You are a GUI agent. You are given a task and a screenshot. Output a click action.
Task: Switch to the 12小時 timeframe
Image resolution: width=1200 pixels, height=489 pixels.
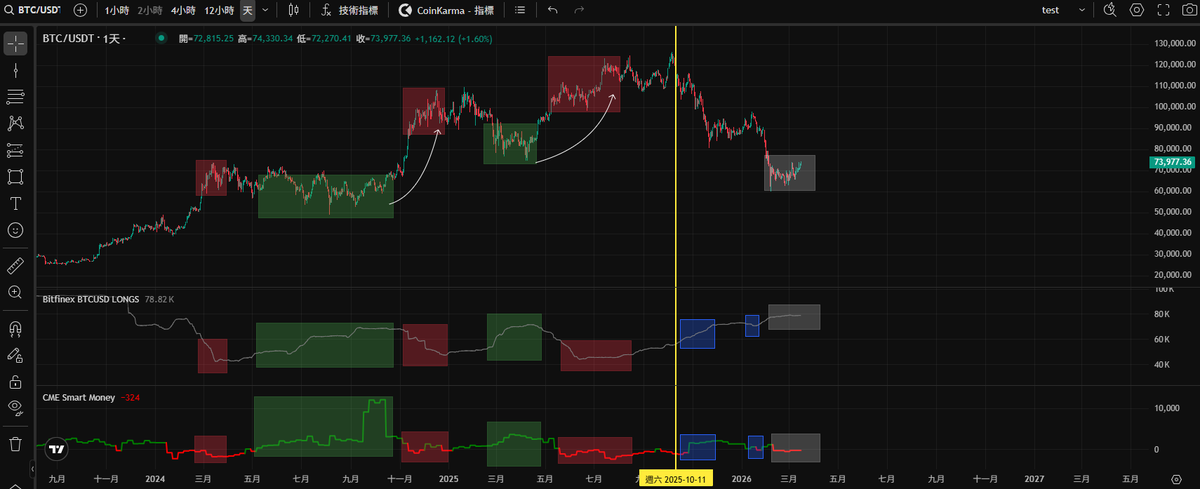[x=219, y=10]
